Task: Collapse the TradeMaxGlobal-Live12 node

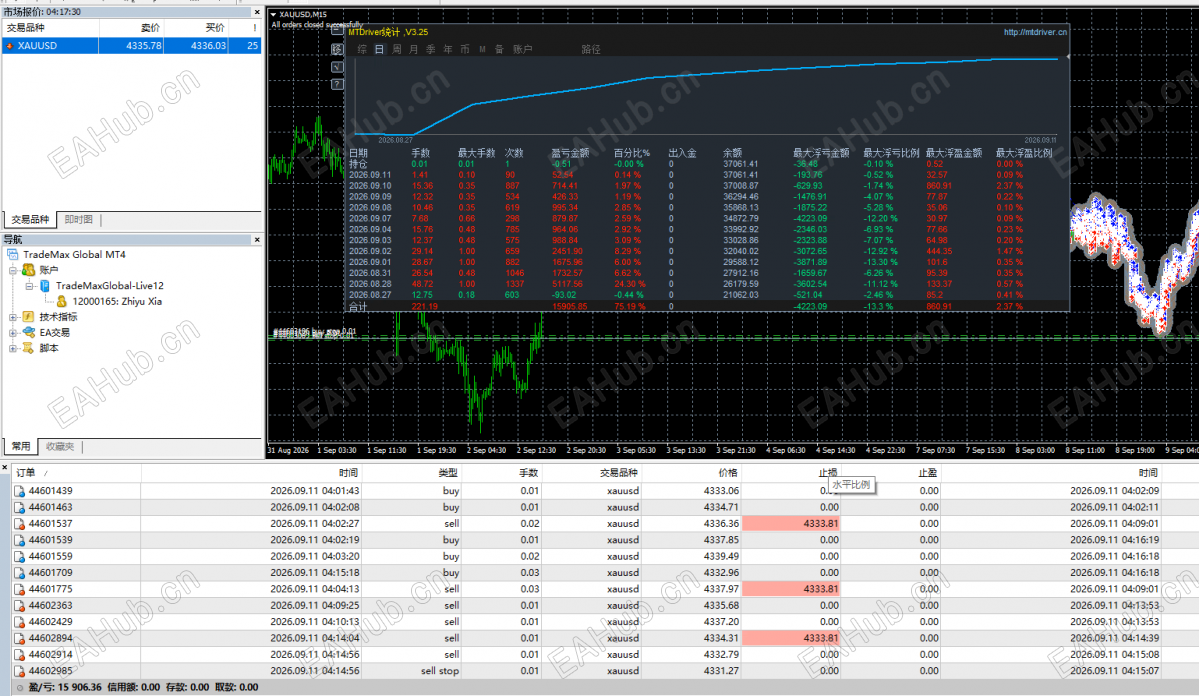Action: [x=29, y=286]
